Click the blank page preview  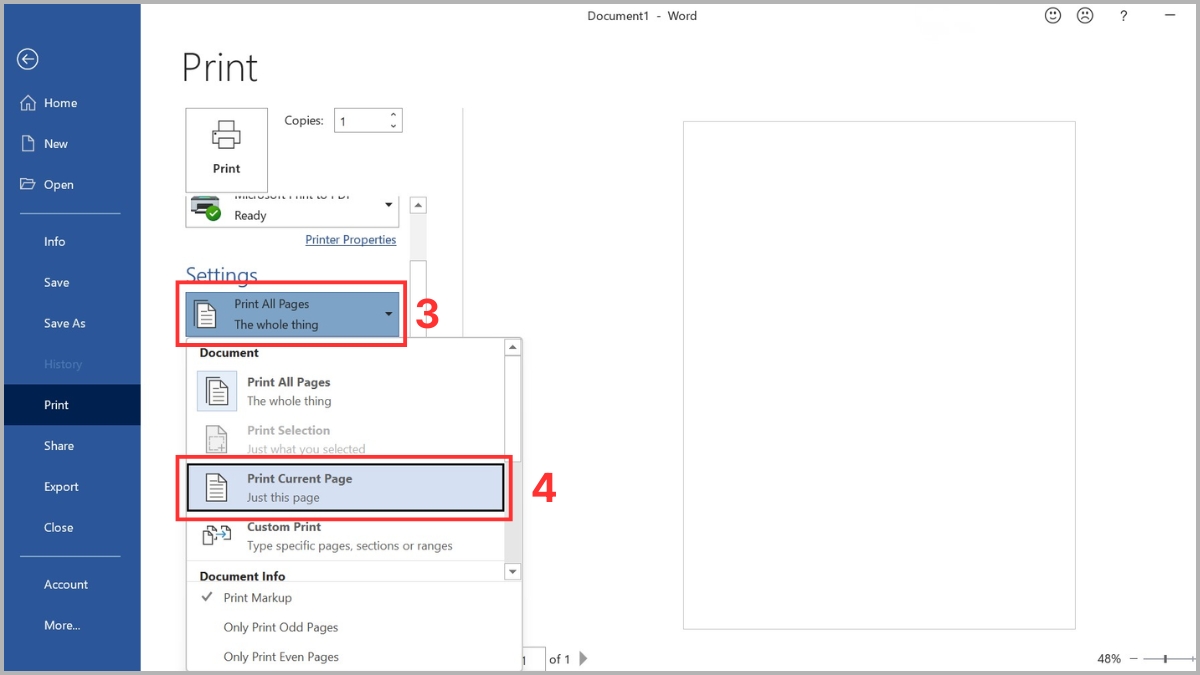point(879,375)
